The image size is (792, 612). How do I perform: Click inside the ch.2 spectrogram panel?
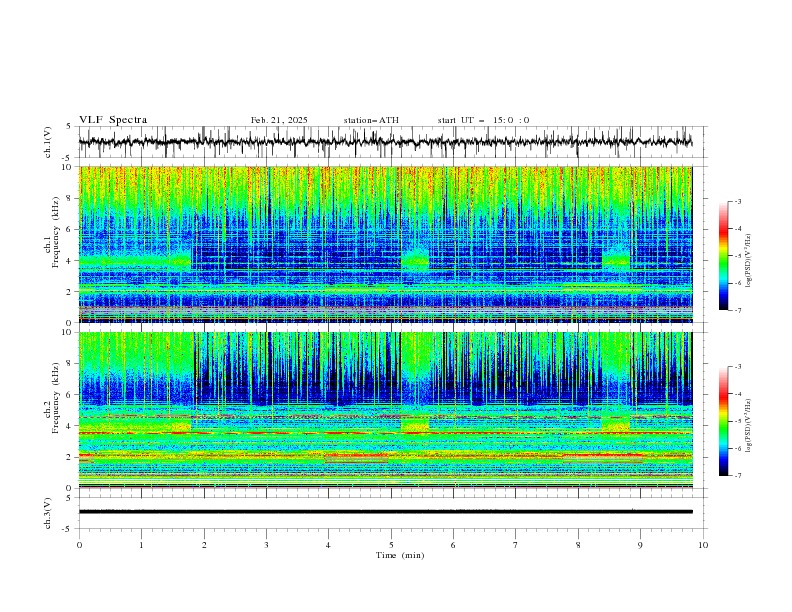pyautogui.click(x=385, y=410)
